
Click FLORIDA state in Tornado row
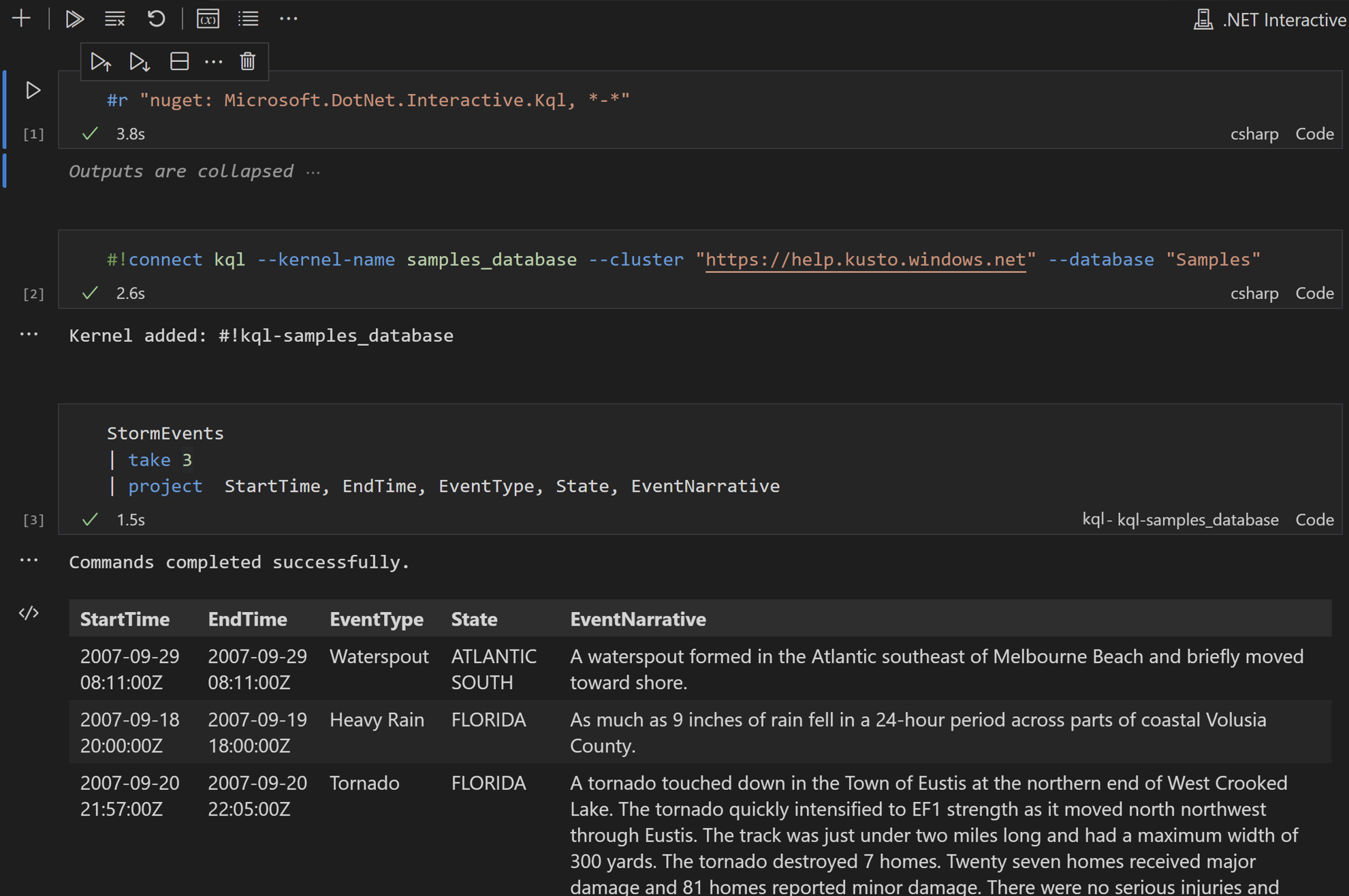(488, 783)
